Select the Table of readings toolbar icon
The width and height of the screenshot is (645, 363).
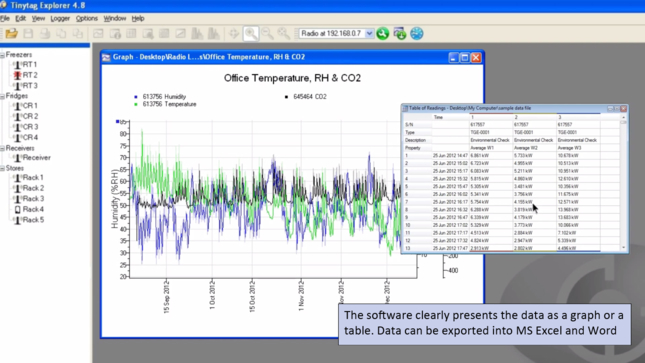[131, 33]
